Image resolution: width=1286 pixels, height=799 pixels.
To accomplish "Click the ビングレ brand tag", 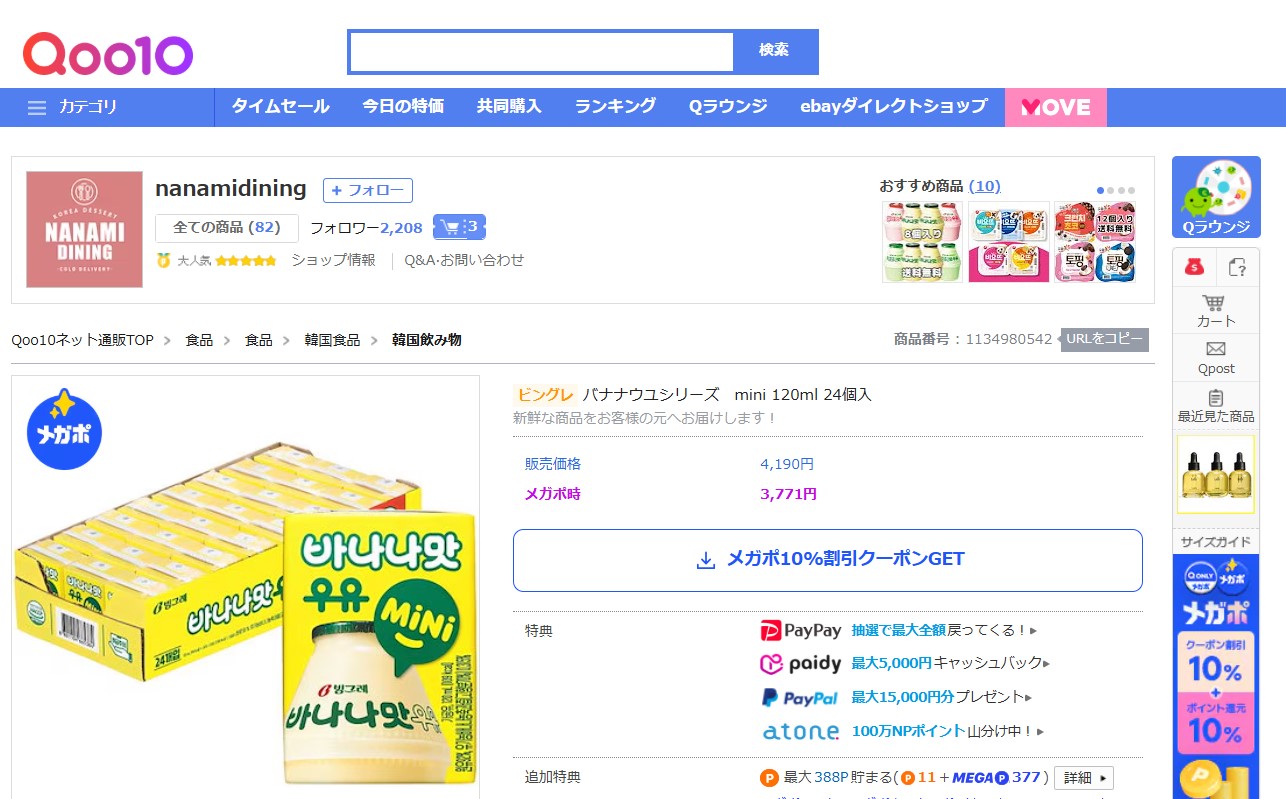I will tap(545, 395).
